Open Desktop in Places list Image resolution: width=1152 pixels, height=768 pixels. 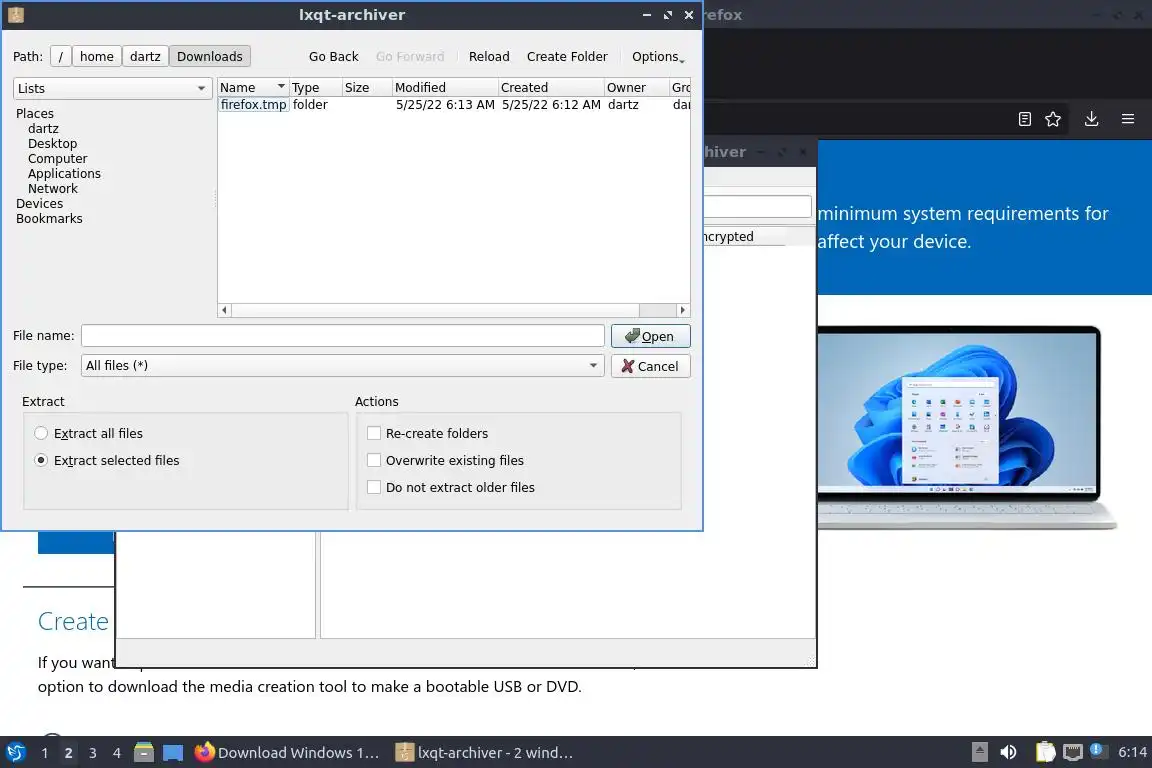[x=52, y=143]
